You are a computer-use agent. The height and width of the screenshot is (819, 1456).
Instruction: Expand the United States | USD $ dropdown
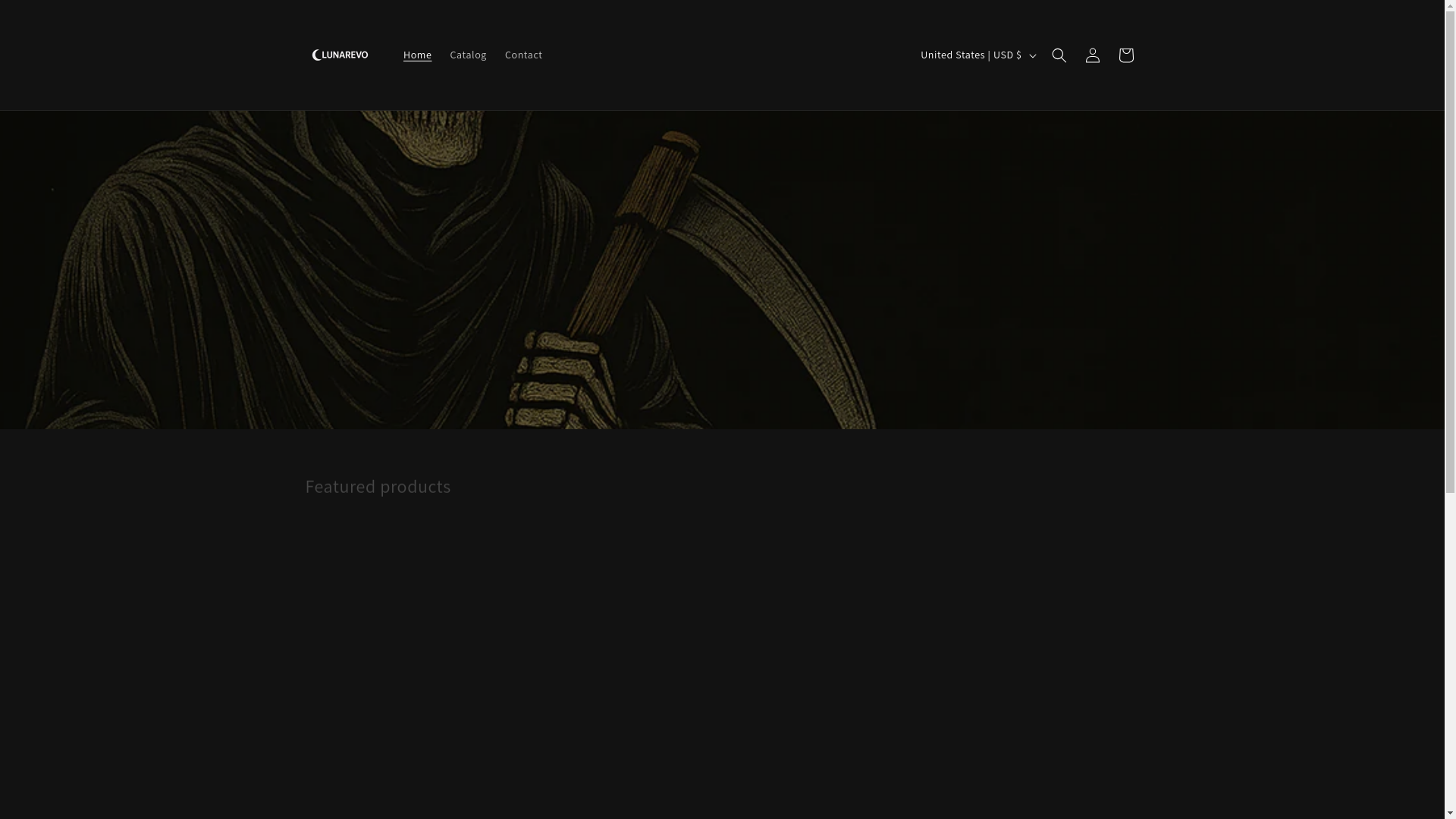point(977,55)
